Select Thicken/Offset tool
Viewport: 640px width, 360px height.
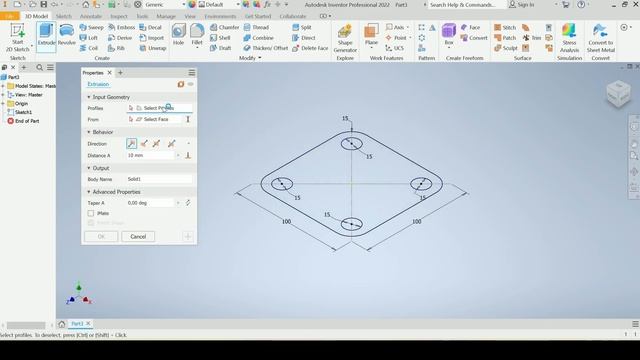click(x=266, y=48)
